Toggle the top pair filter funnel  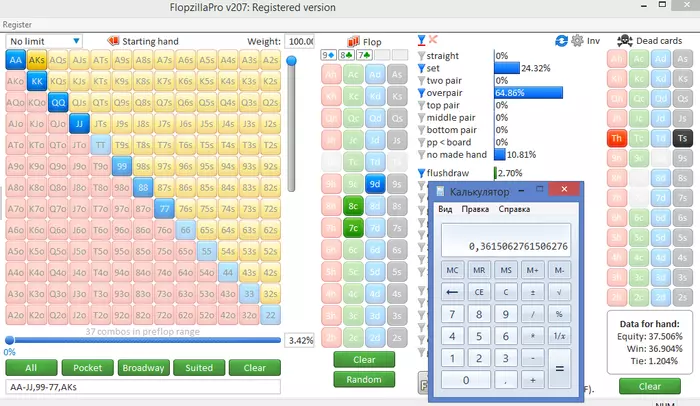coord(421,105)
